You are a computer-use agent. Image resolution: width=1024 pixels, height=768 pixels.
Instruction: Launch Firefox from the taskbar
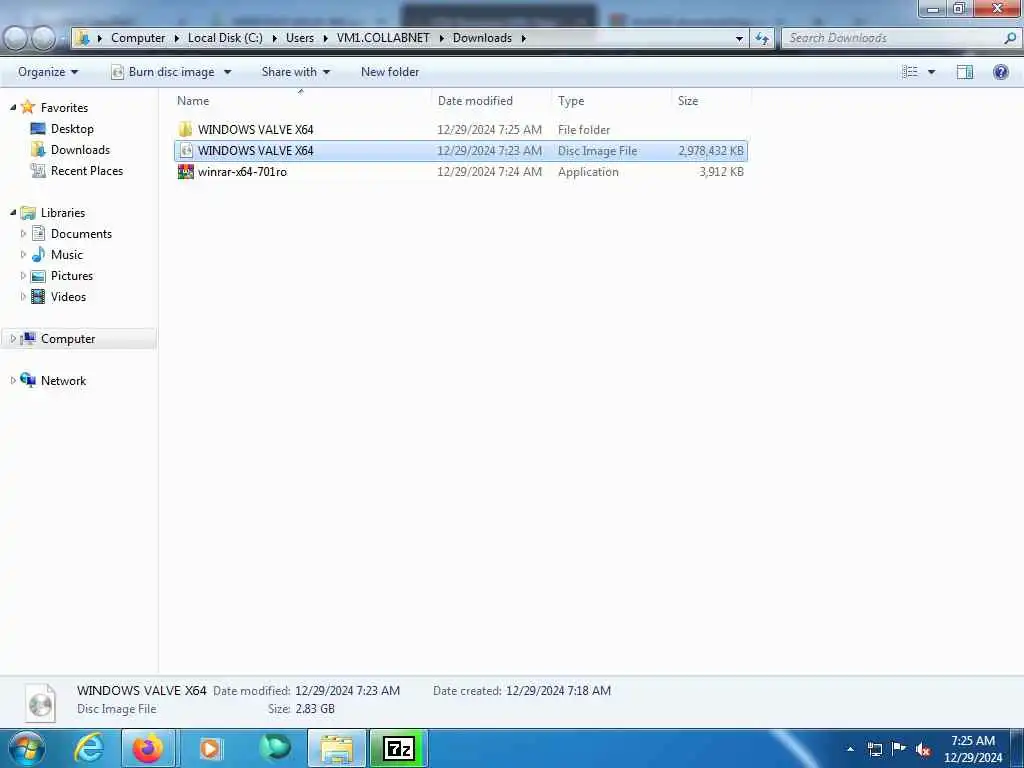pos(148,748)
